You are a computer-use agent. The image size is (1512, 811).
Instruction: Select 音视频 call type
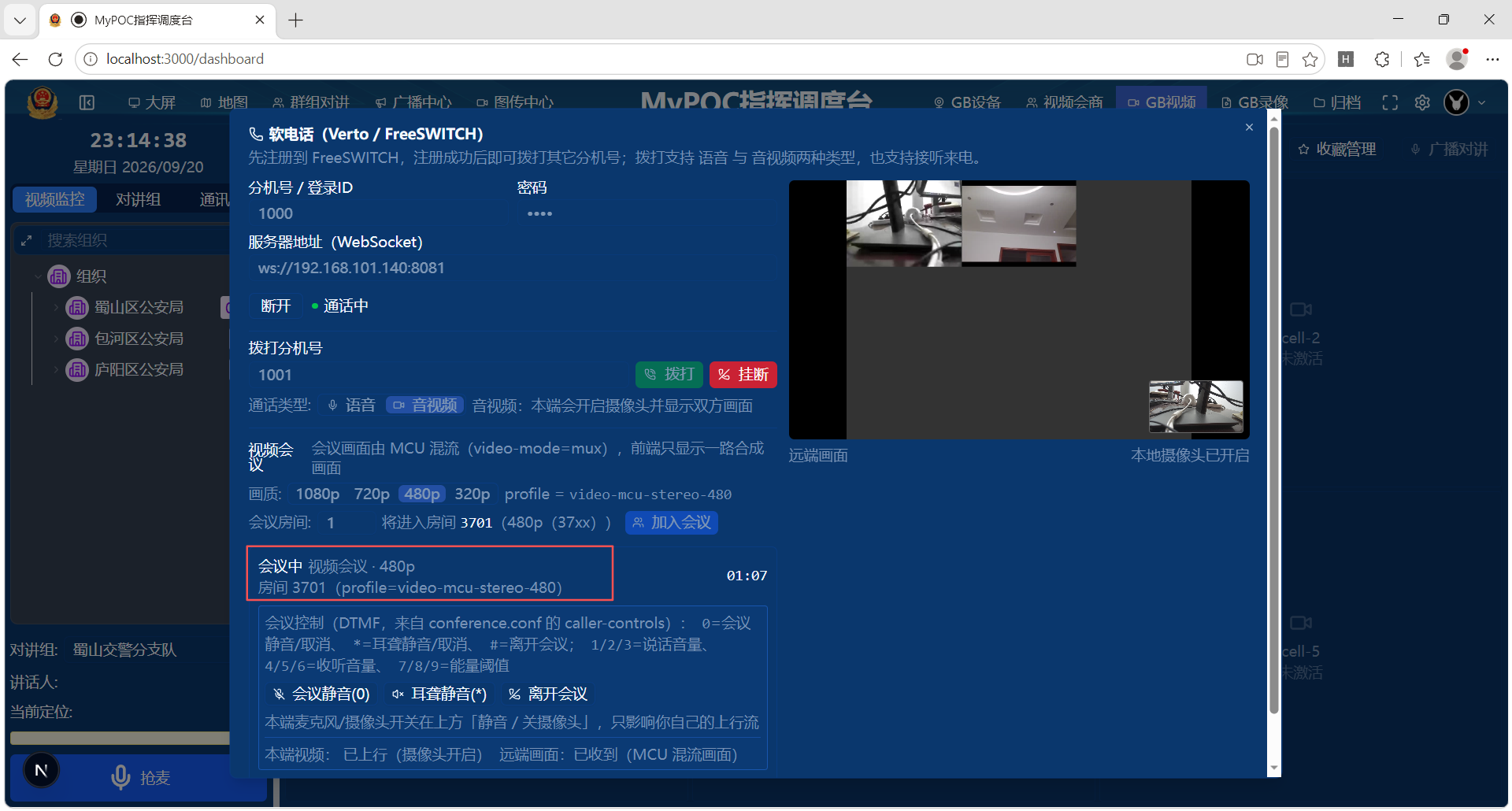425,405
